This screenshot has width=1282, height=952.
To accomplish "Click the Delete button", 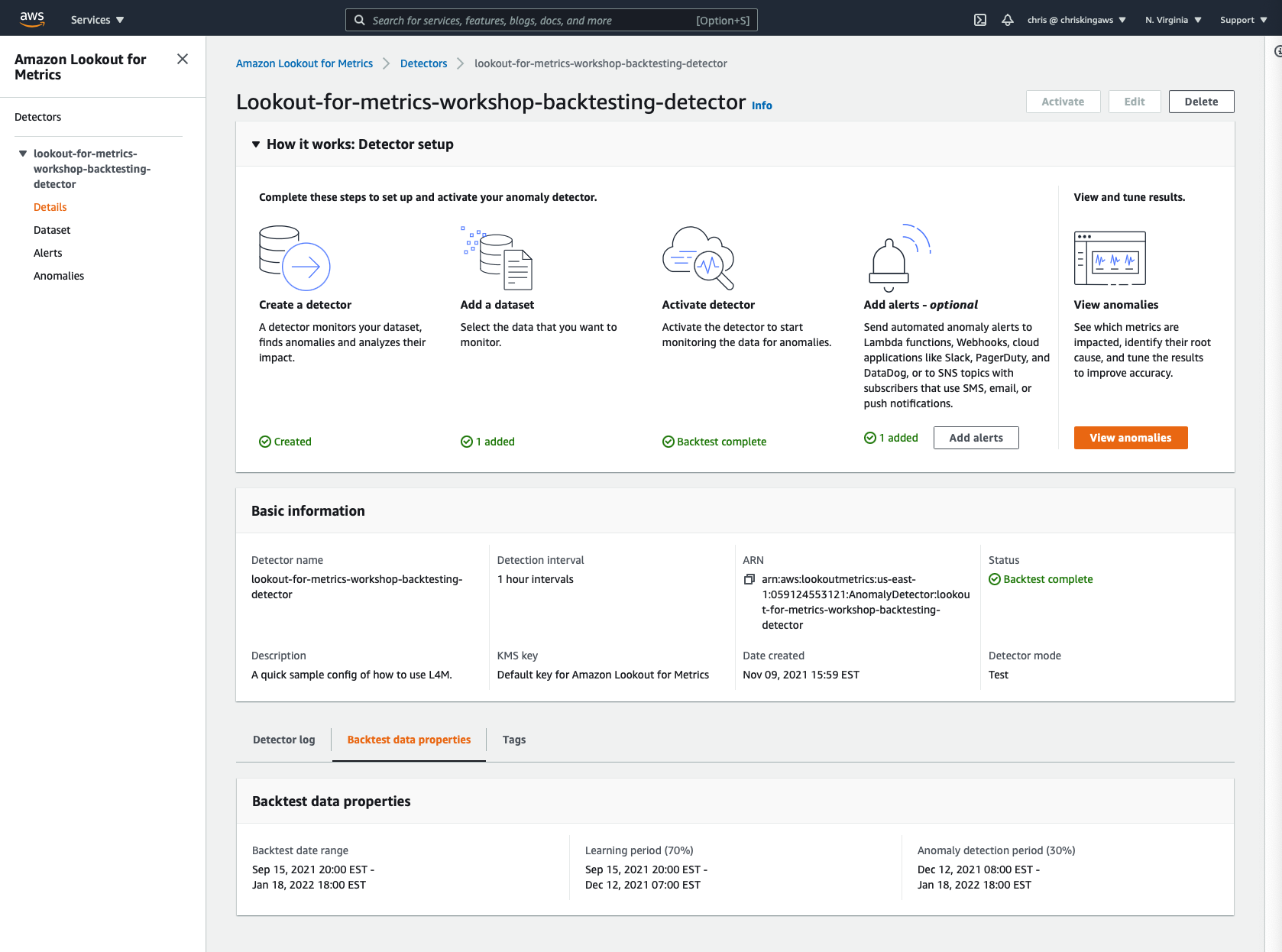I will (x=1201, y=102).
